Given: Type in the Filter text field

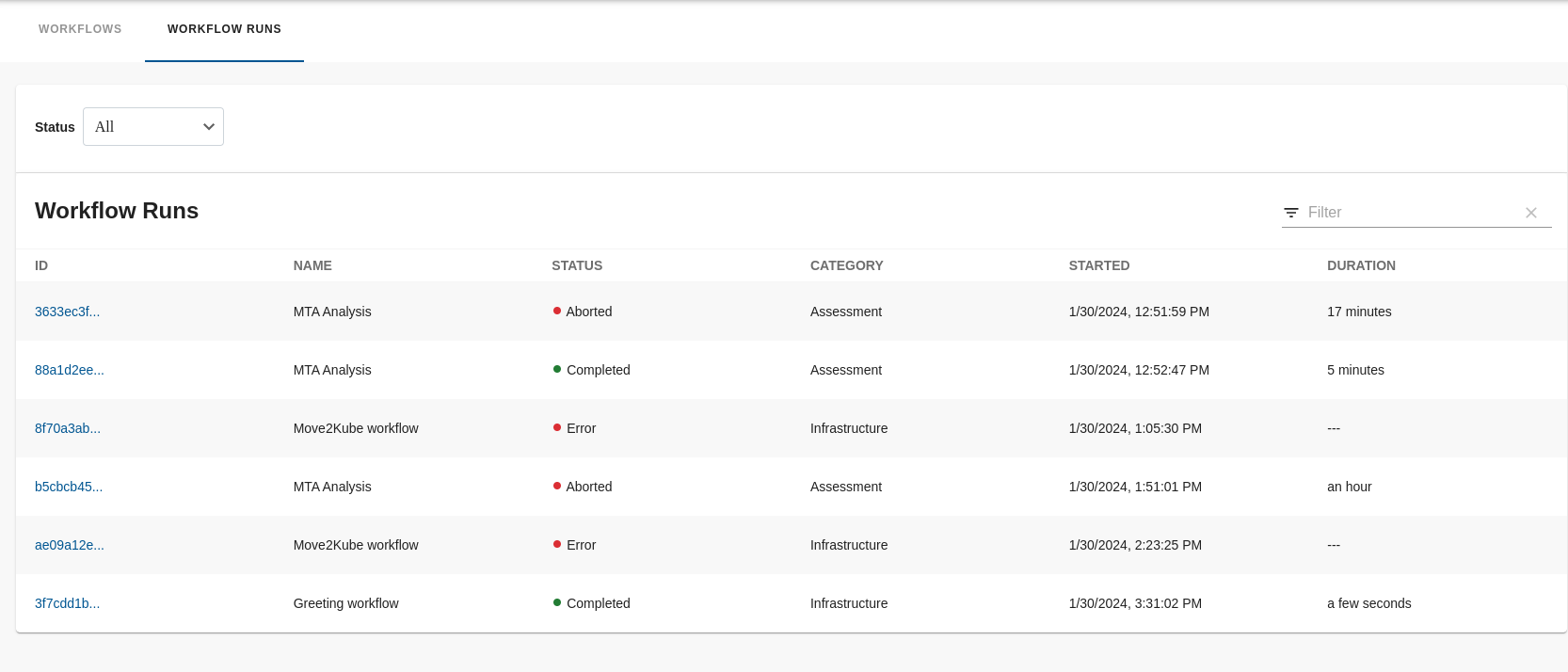Looking at the screenshot, I should [x=1410, y=213].
